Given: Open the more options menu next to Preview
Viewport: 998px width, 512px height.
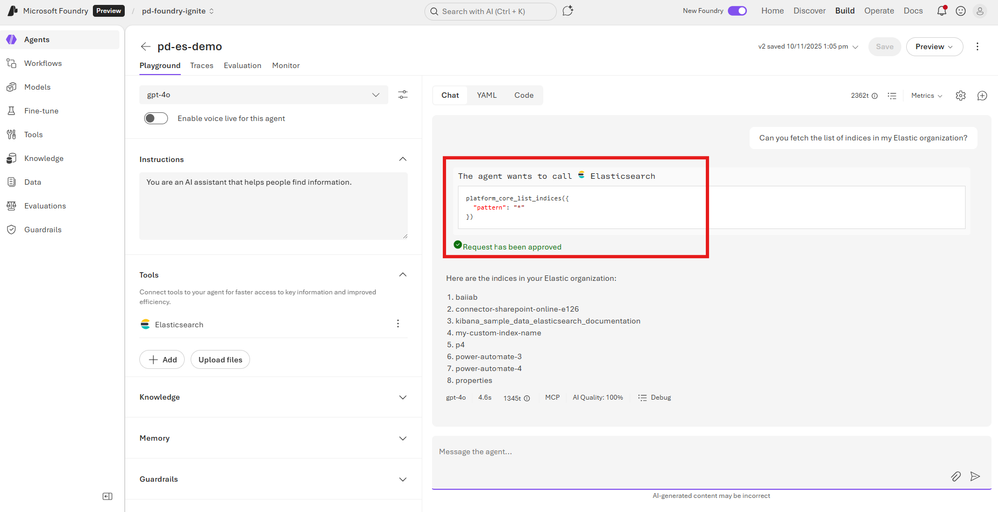Looking at the screenshot, I should pos(978,46).
